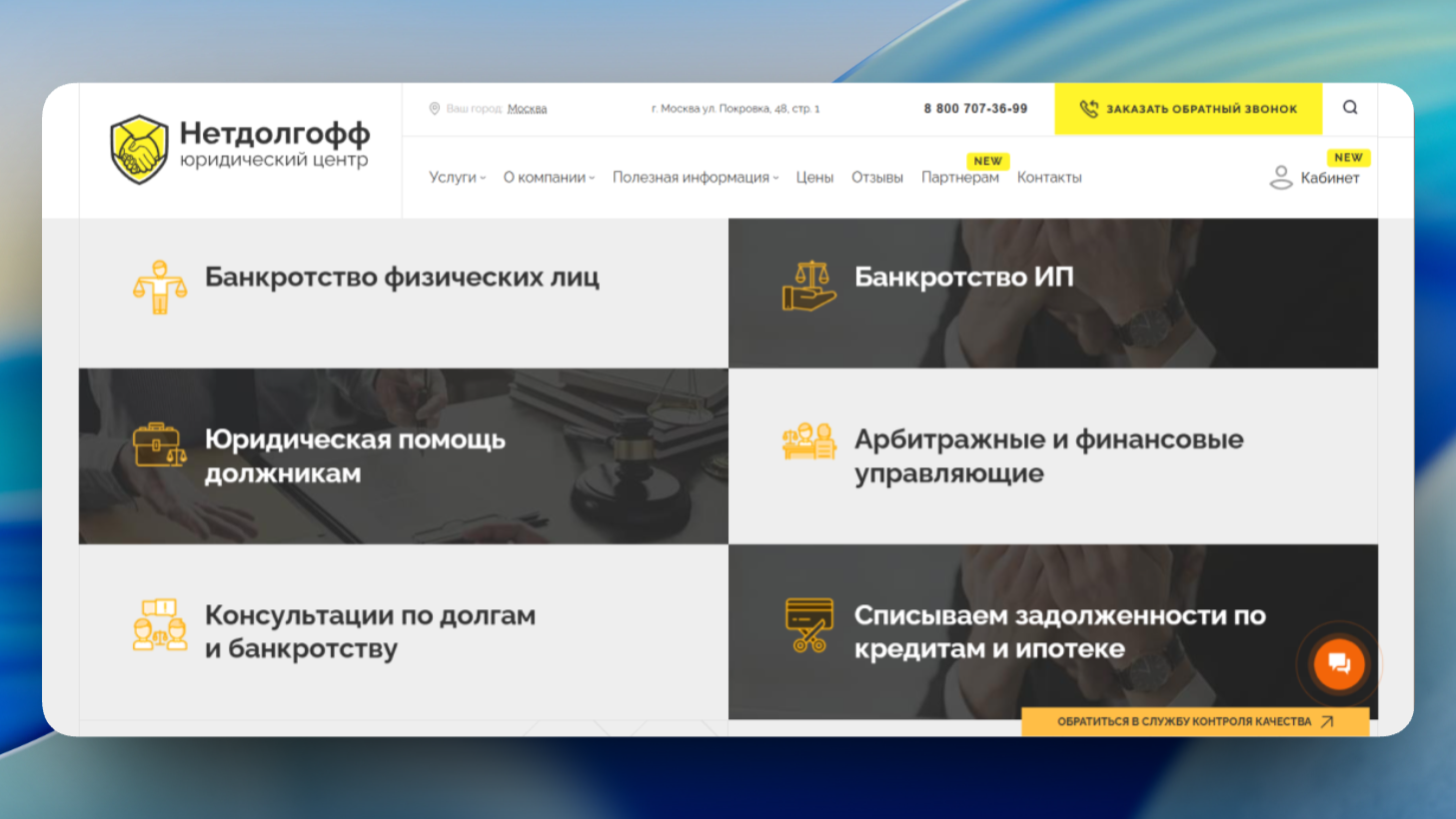1456x819 pixels.
Task: Open the Юридическая помощь должникам heading
Action: (x=355, y=456)
